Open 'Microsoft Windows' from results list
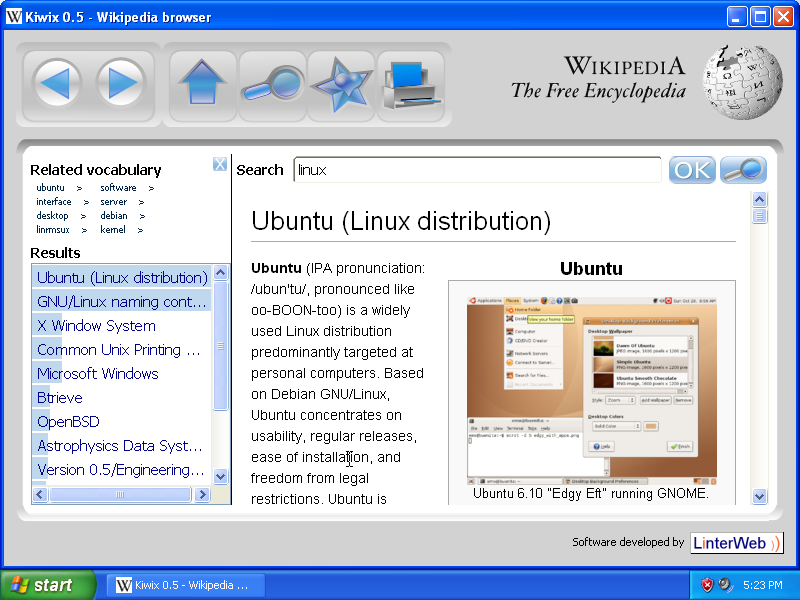 [x=97, y=374]
